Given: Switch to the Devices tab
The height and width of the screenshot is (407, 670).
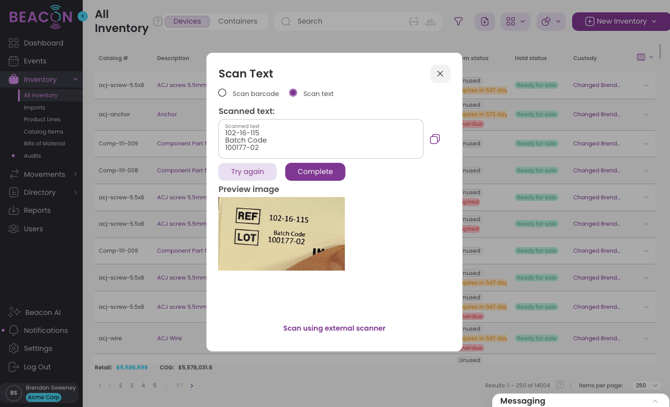Looking at the screenshot, I should coord(187,21).
